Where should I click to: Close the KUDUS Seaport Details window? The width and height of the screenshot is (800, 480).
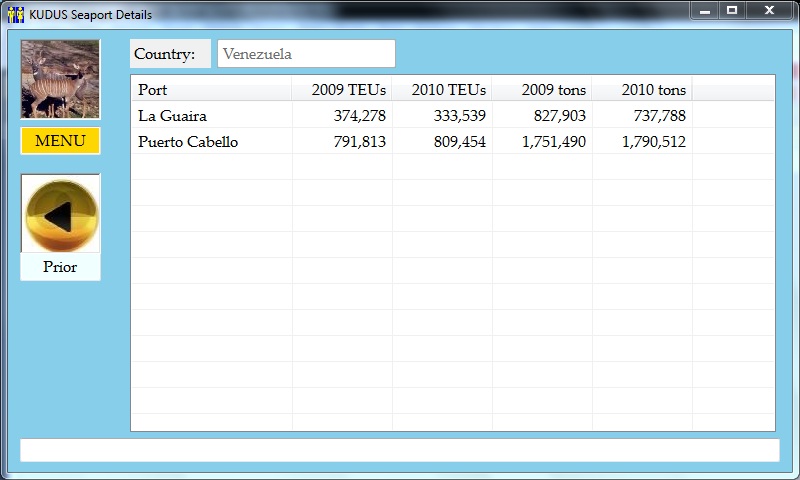(768, 10)
